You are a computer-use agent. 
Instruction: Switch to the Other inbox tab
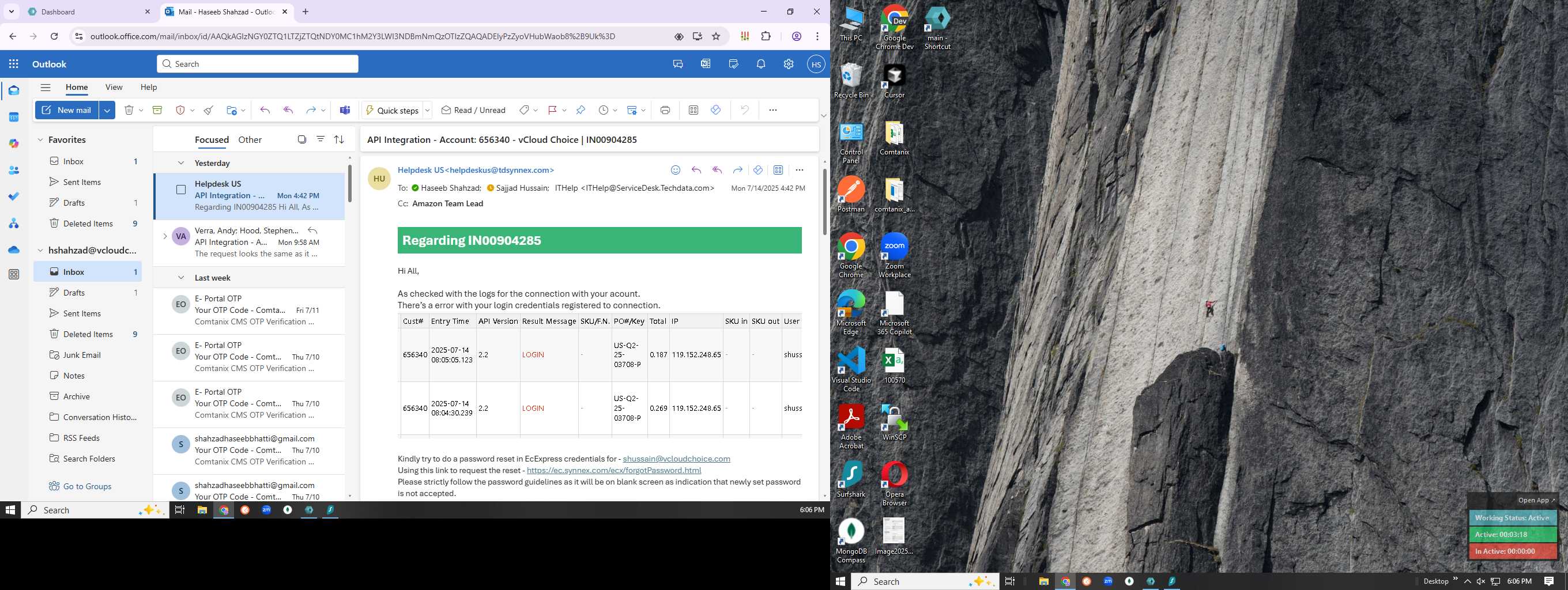pyautogui.click(x=250, y=140)
